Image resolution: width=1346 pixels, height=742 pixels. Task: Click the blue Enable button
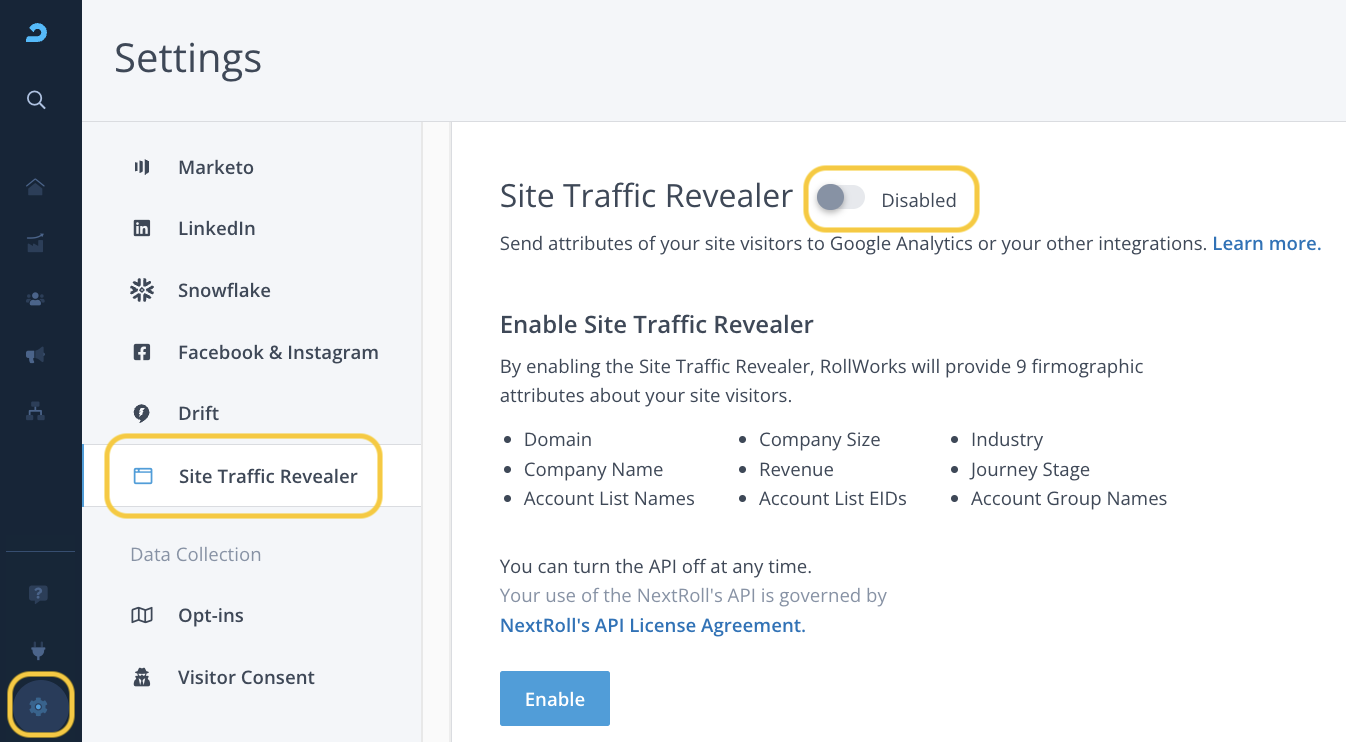click(x=554, y=699)
